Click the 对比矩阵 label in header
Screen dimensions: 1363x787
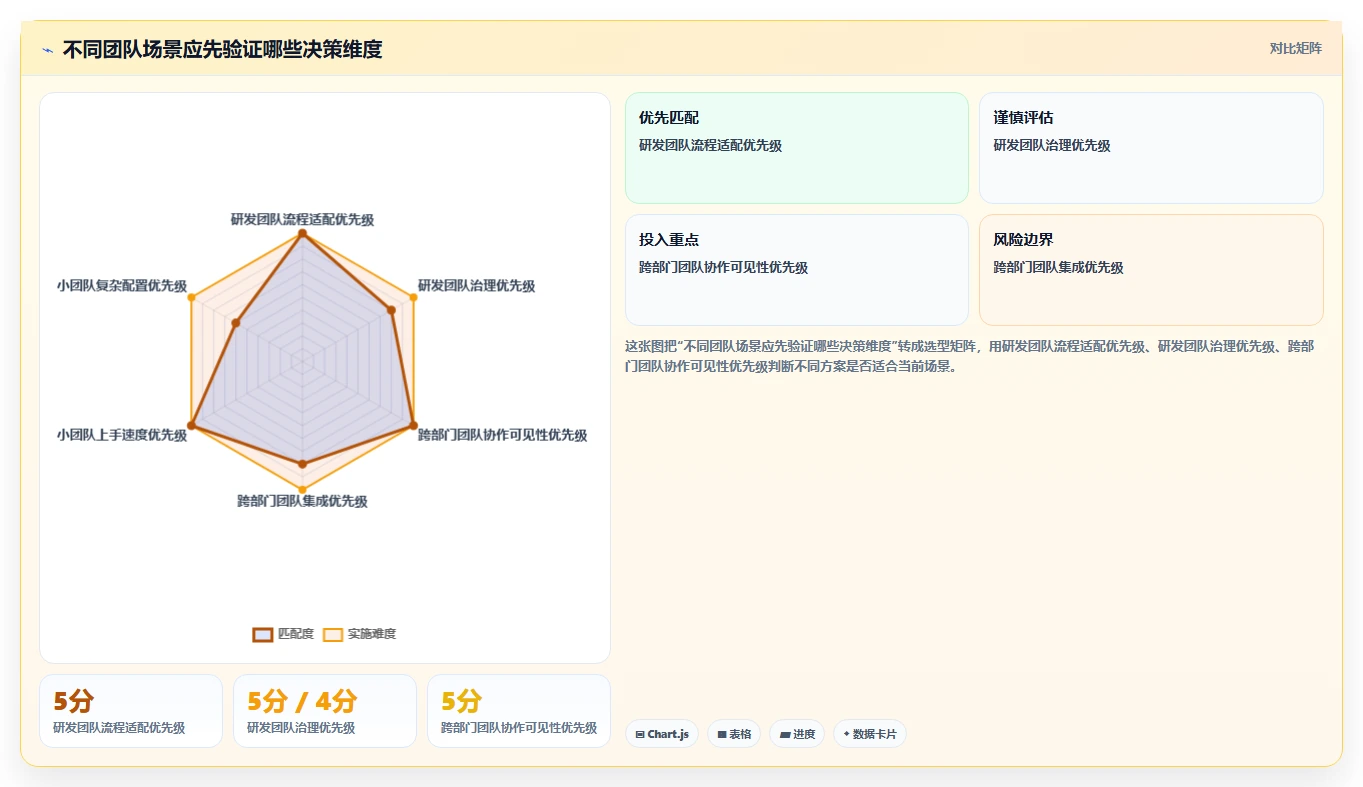click(x=1295, y=48)
